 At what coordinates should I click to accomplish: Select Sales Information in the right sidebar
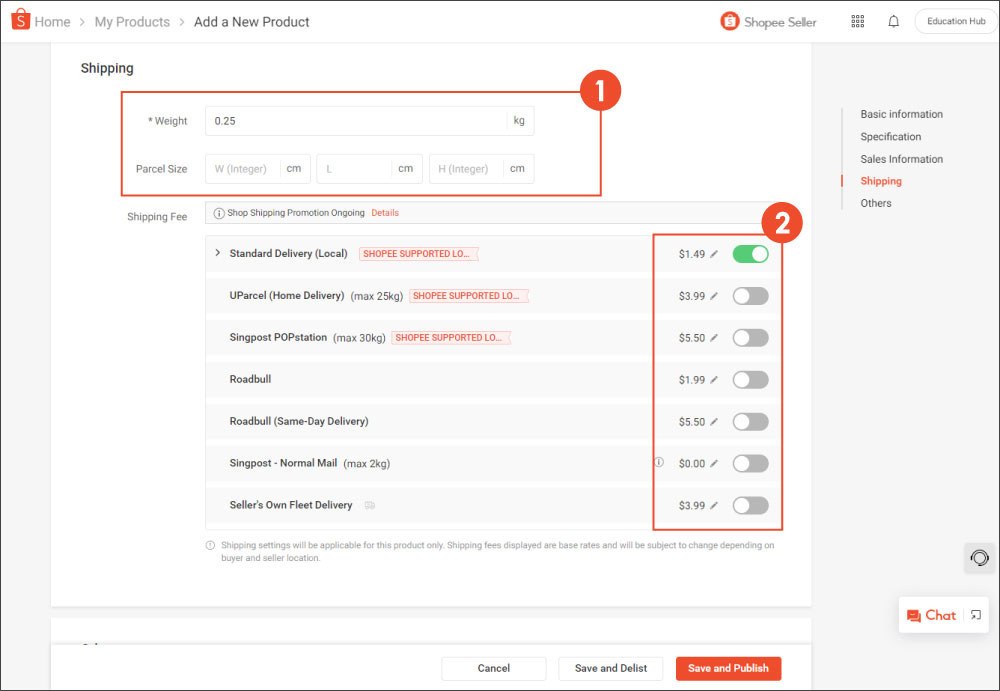[901, 158]
